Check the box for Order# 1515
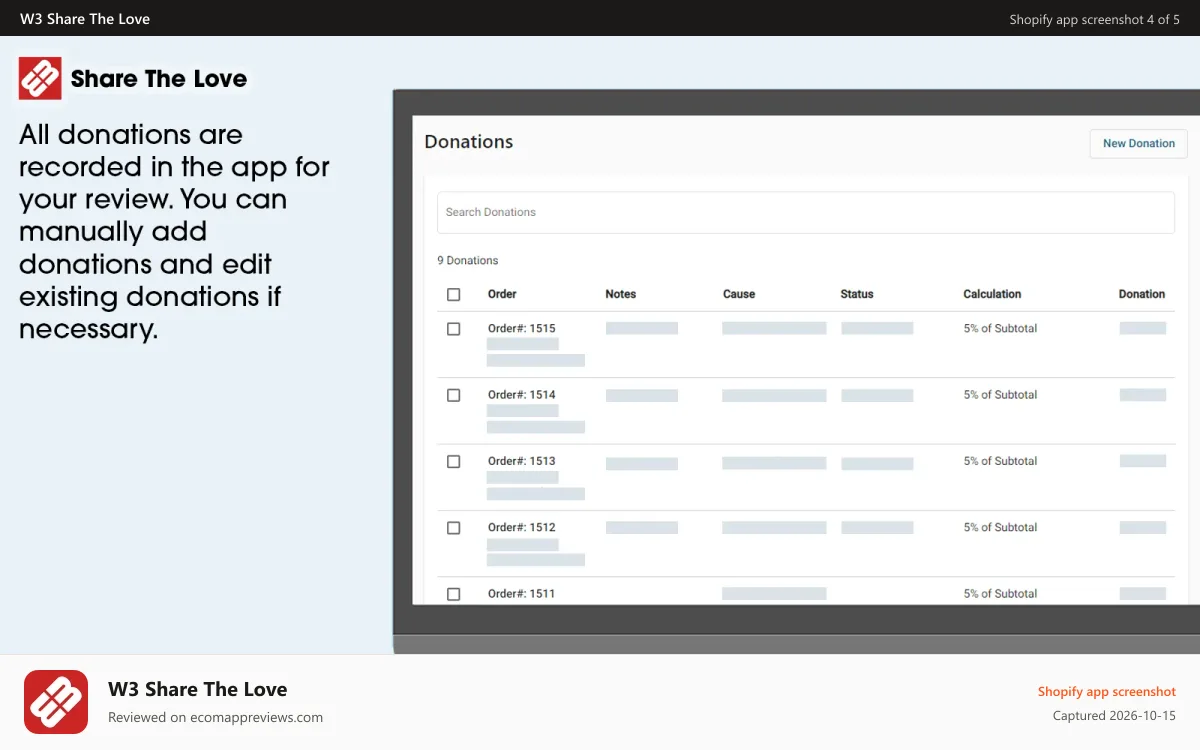Image resolution: width=1200 pixels, height=750 pixels. click(454, 328)
